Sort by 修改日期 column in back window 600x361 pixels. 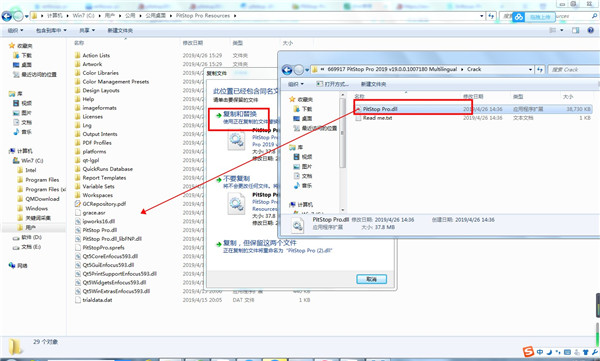click(x=192, y=43)
